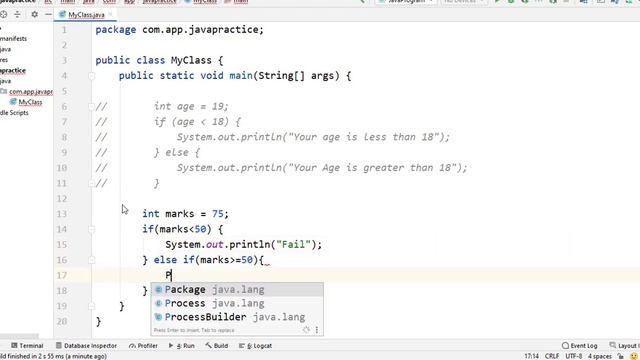Change UTF-8 file encoding
Viewport: 640px width, 360px height.
coord(573,356)
